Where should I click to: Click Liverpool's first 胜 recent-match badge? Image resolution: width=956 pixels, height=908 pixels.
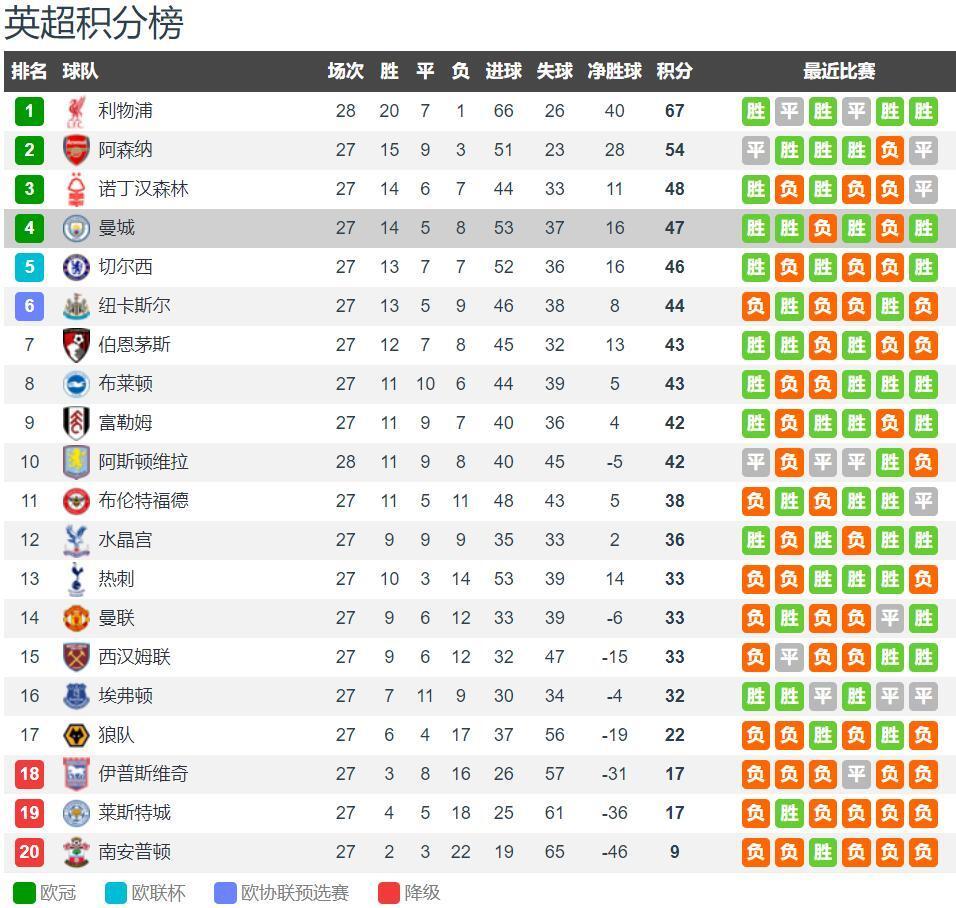tap(756, 111)
